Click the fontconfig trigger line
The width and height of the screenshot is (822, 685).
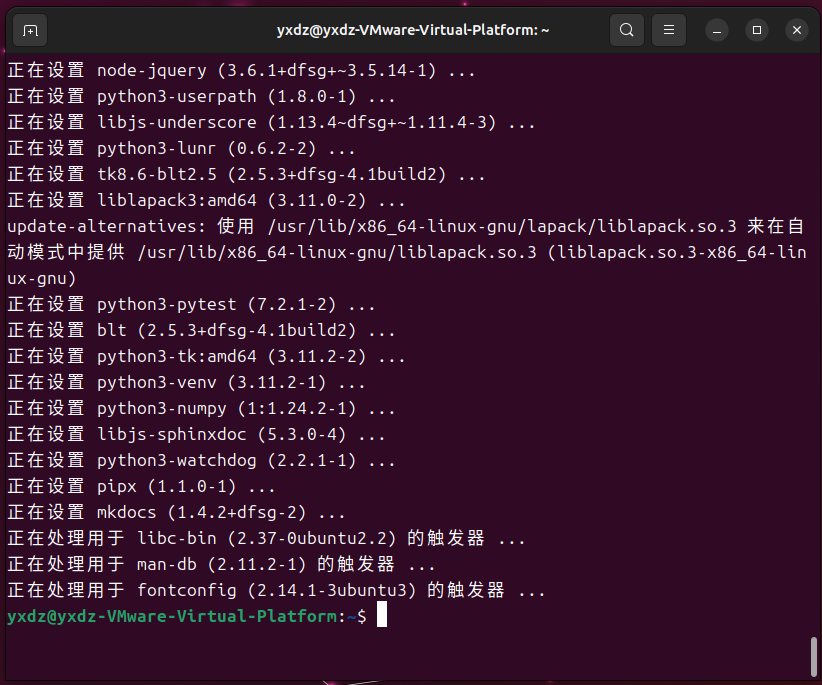pyautogui.click(x=276, y=590)
